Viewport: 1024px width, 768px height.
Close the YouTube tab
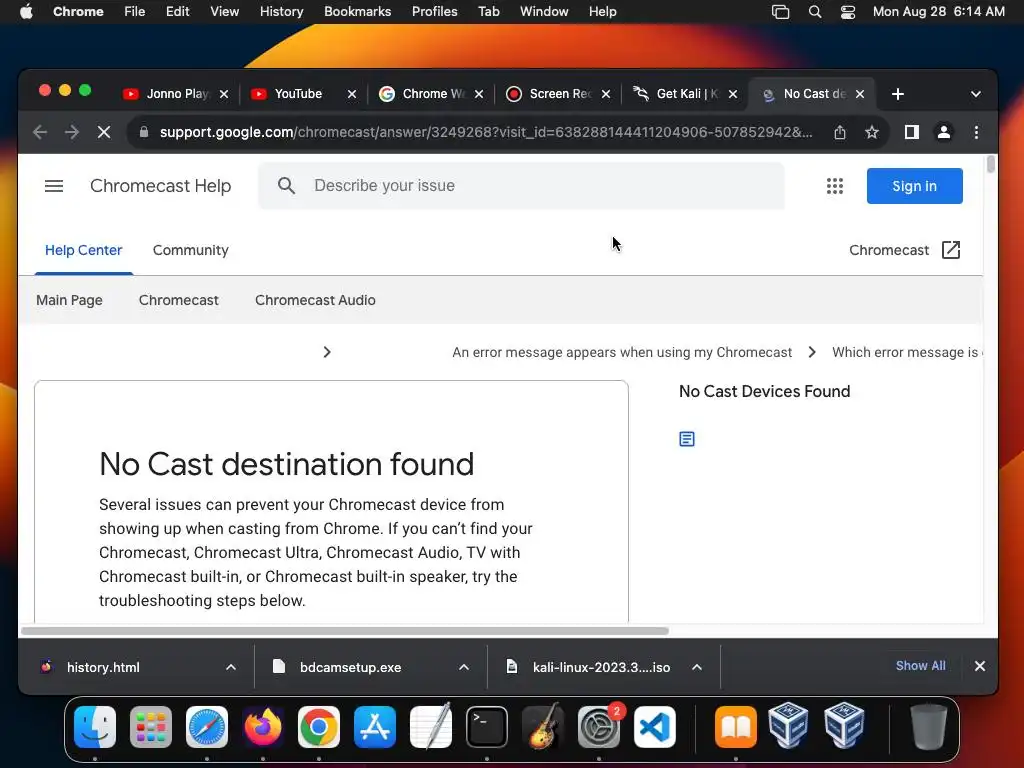tap(351, 94)
